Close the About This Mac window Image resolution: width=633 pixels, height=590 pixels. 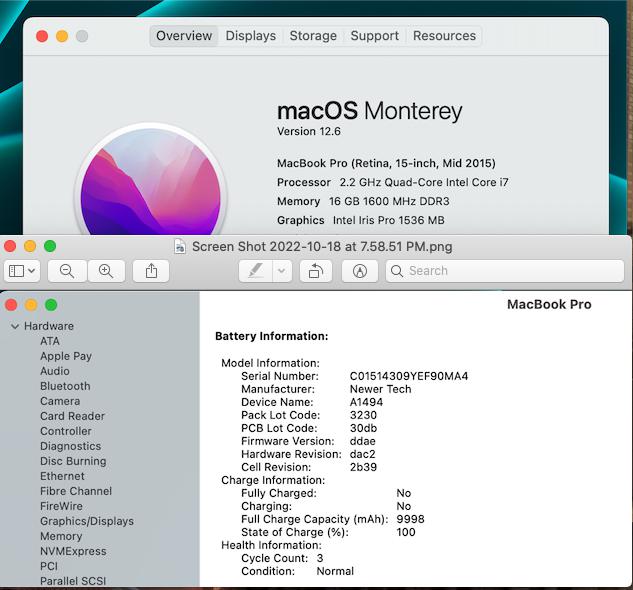42,36
